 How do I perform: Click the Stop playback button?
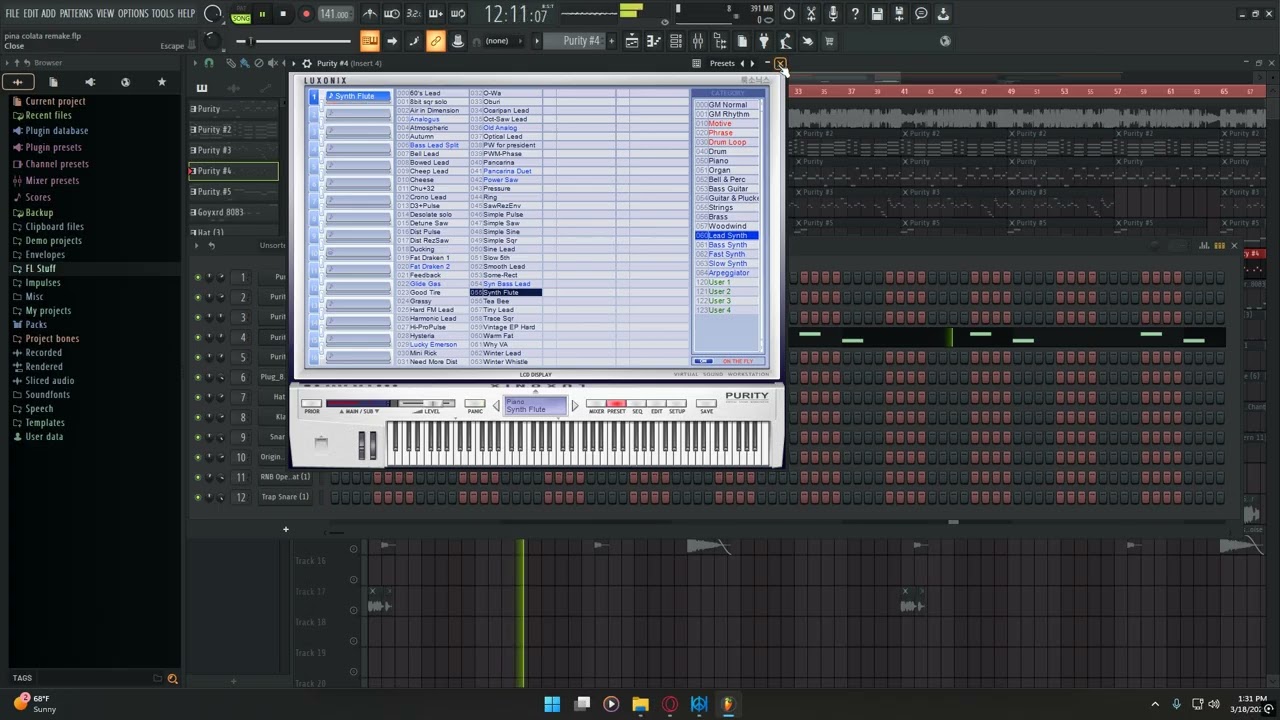[283, 14]
